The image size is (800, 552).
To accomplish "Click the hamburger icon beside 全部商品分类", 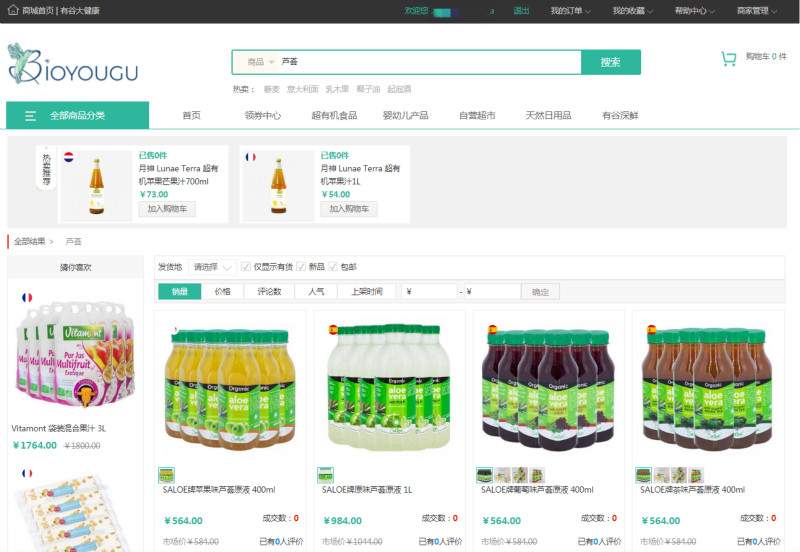I will 31,116.
